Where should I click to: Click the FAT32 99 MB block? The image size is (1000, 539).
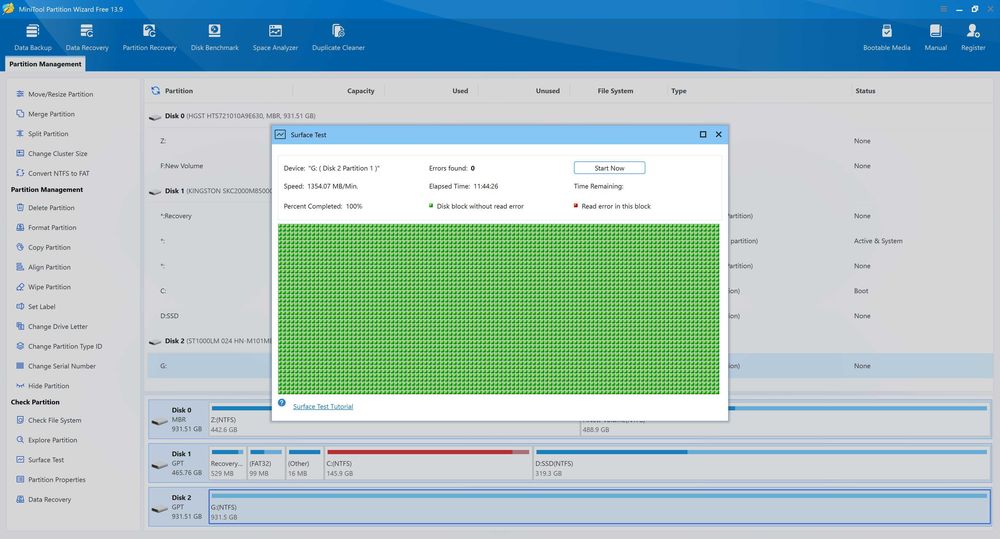265,464
